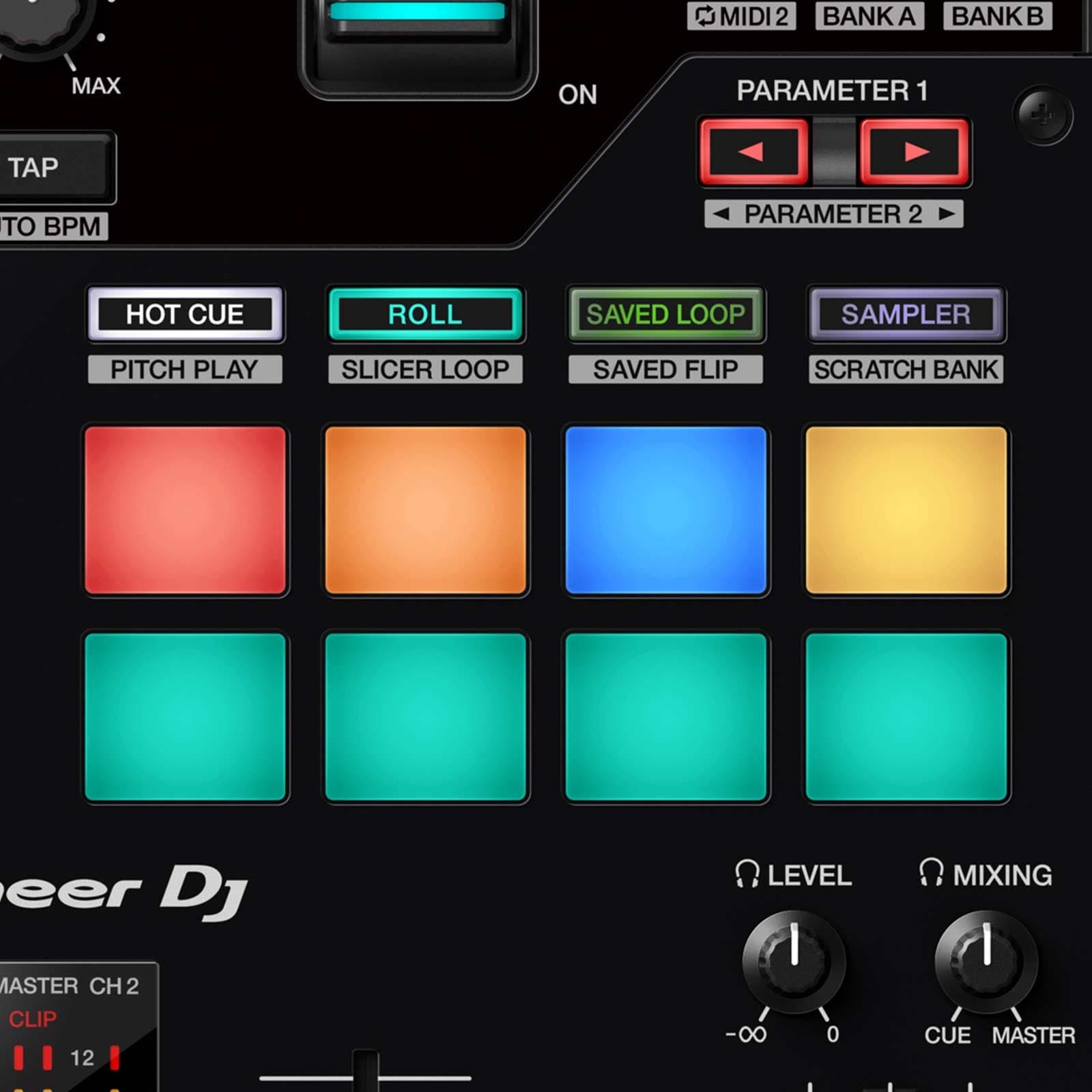This screenshot has width=1092, height=1092.
Task: Tap the green pad under the yellow pad
Action: tap(906, 717)
